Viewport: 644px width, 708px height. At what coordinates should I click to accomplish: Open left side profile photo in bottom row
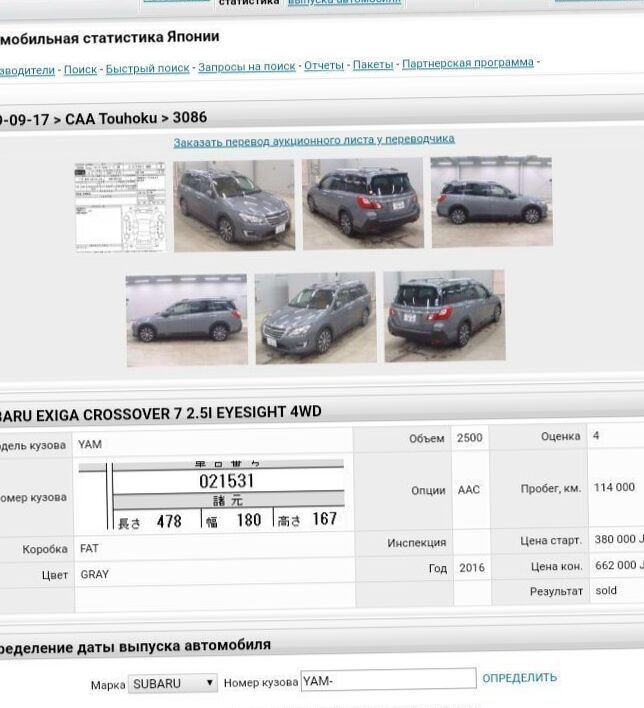point(187,320)
